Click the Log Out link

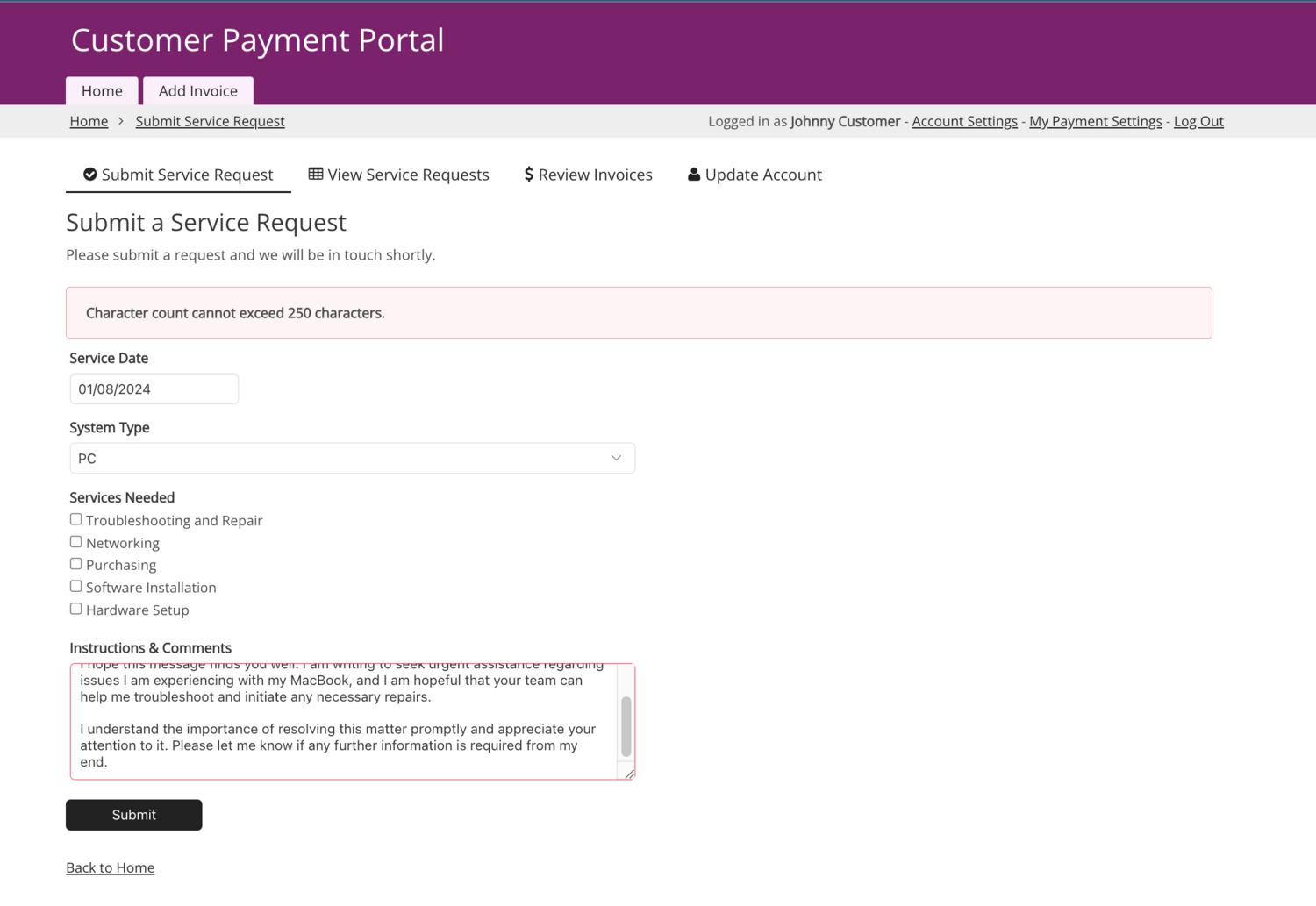pyautogui.click(x=1198, y=121)
